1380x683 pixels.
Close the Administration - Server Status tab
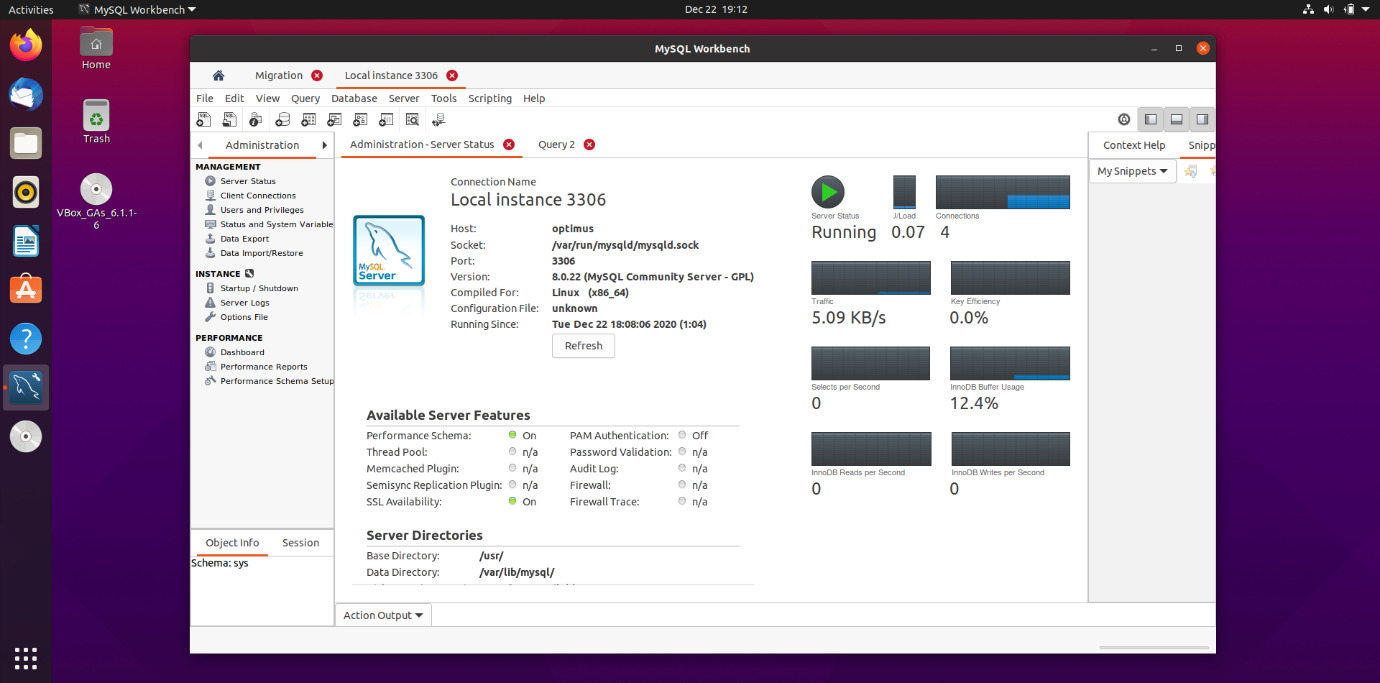click(x=508, y=144)
